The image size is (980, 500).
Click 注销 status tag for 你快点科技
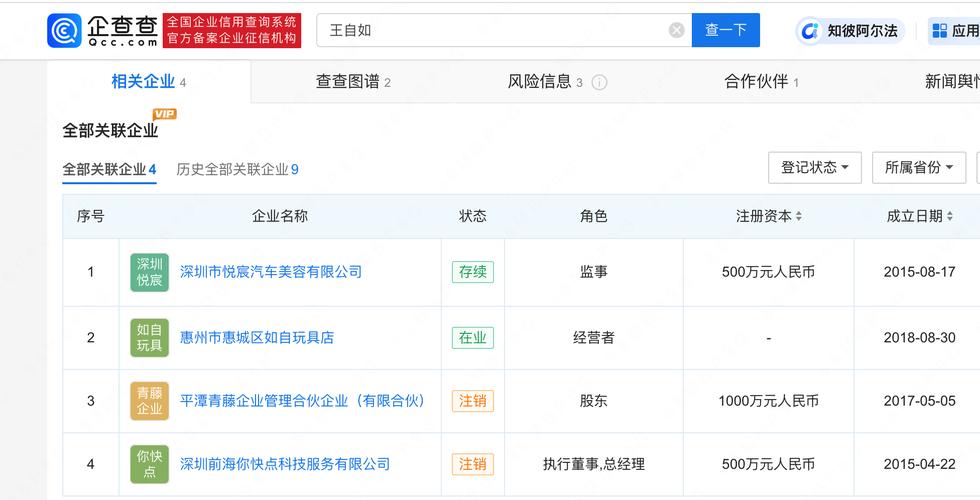point(472,464)
